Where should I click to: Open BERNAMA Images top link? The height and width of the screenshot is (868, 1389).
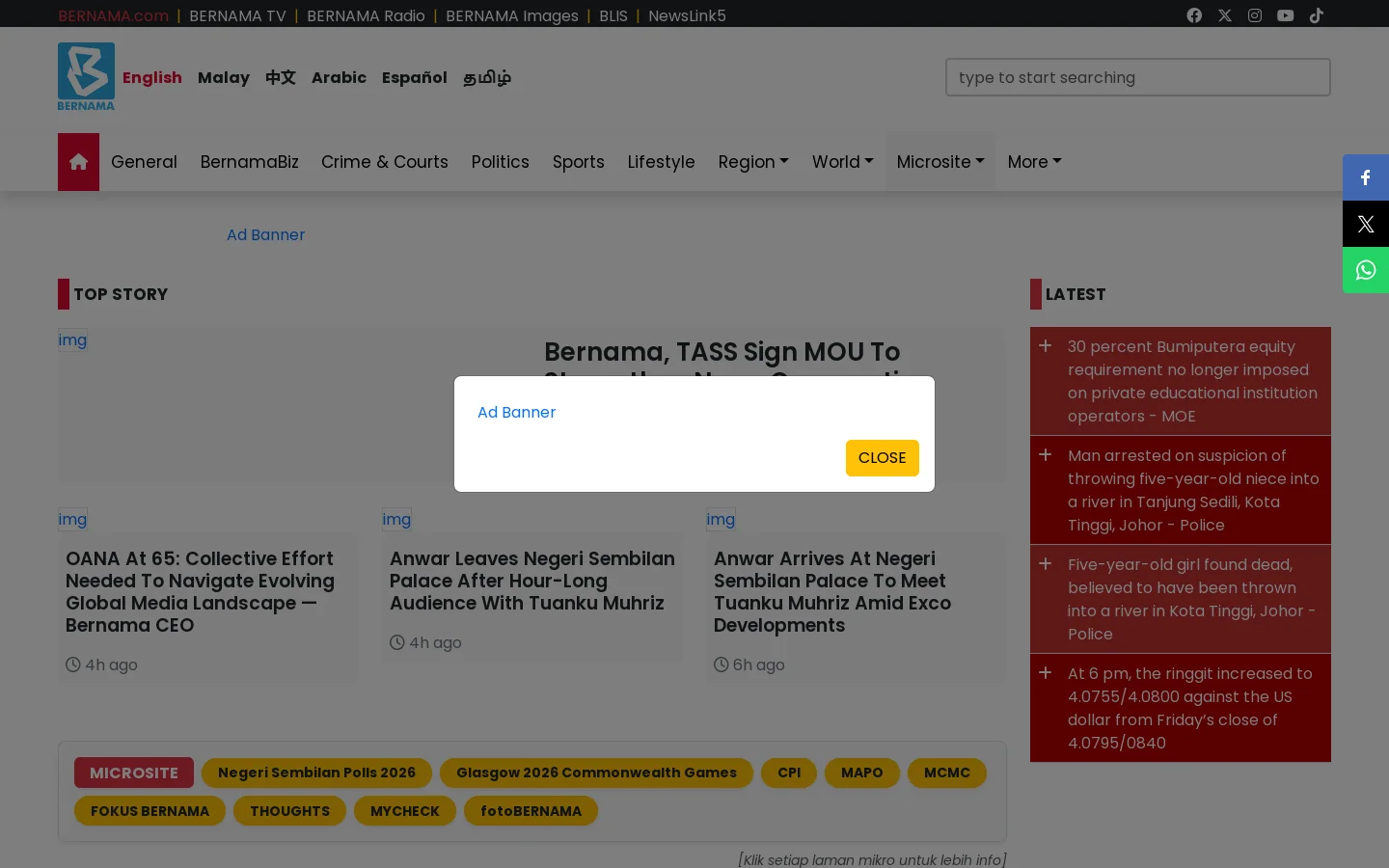point(512,15)
